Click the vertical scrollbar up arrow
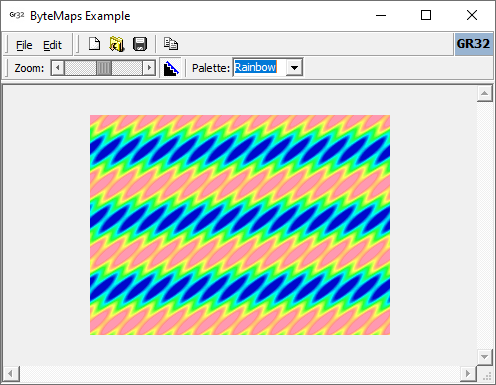The height and width of the screenshot is (385, 496). 485,94
